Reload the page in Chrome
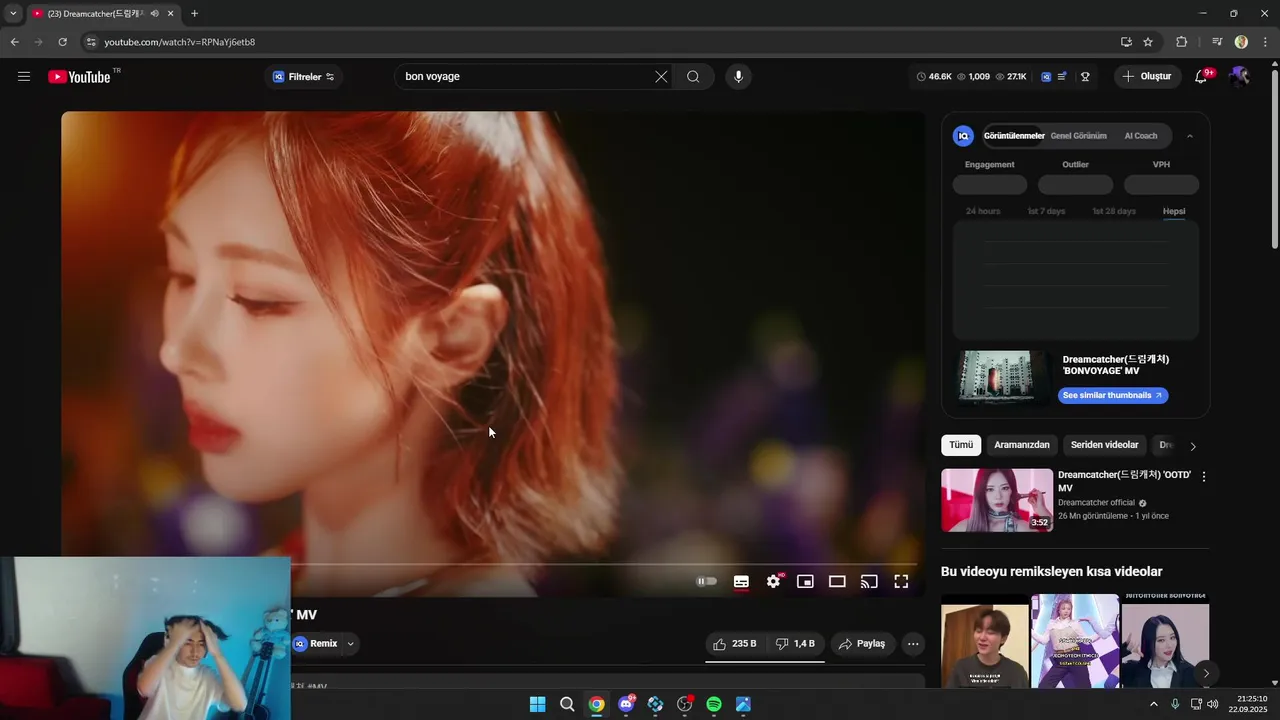This screenshot has width=1280, height=720. (62, 42)
